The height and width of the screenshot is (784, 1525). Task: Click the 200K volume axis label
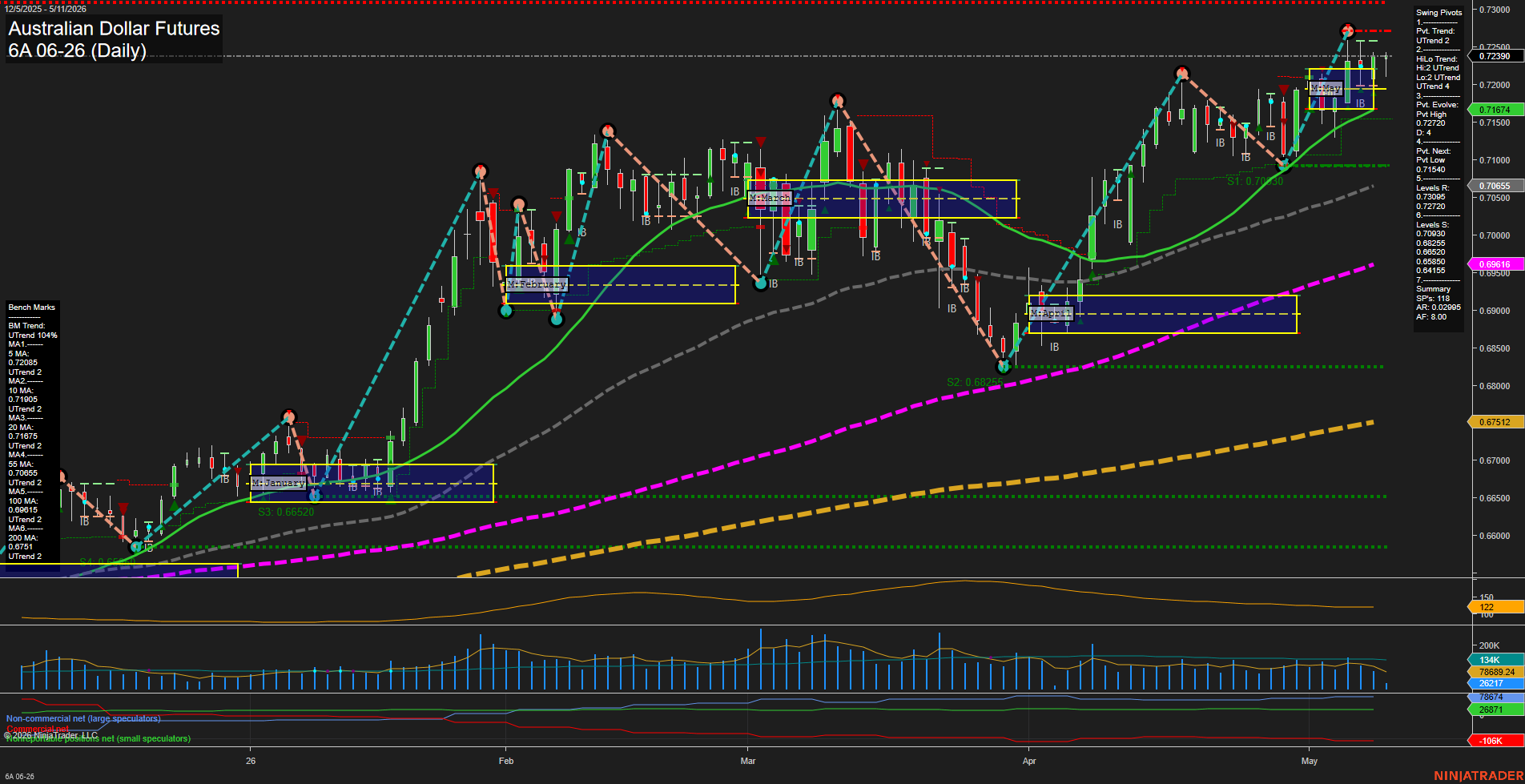coord(1489,645)
